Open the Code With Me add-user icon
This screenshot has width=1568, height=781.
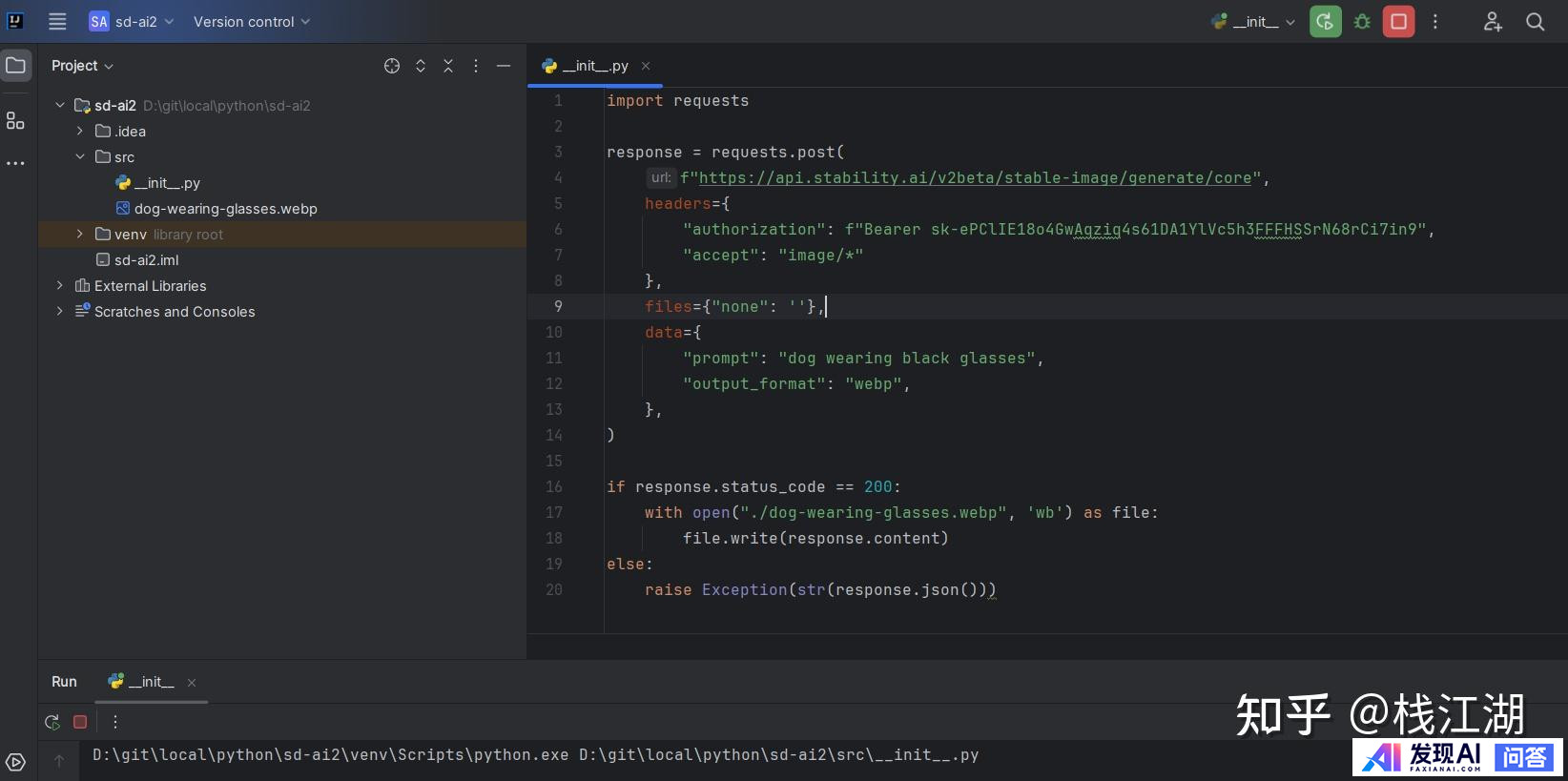click(x=1493, y=21)
